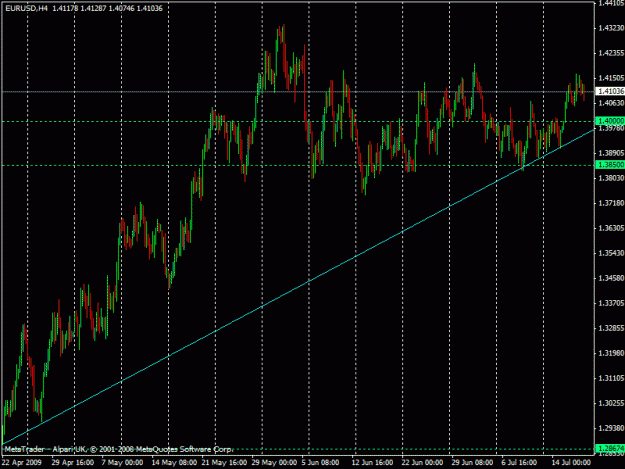Click the 29 Apr 16:00 time label
The width and height of the screenshot is (625, 469).
[73, 463]
